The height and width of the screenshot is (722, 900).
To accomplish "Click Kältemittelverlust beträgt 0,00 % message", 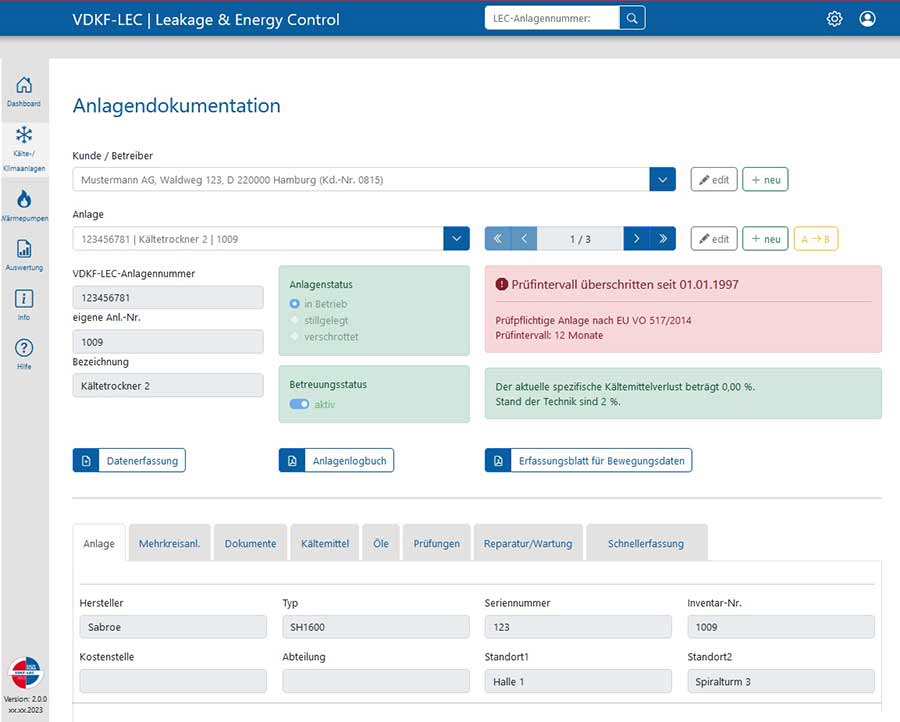I will pos(625,387).
